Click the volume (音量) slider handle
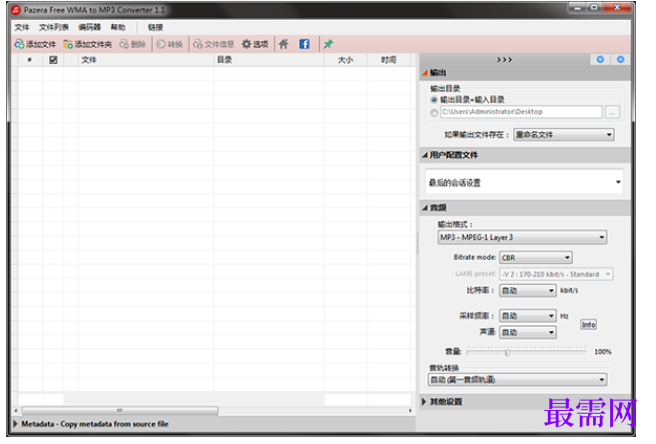The height and width of the screenshot is (444, 656). point(507,352)
